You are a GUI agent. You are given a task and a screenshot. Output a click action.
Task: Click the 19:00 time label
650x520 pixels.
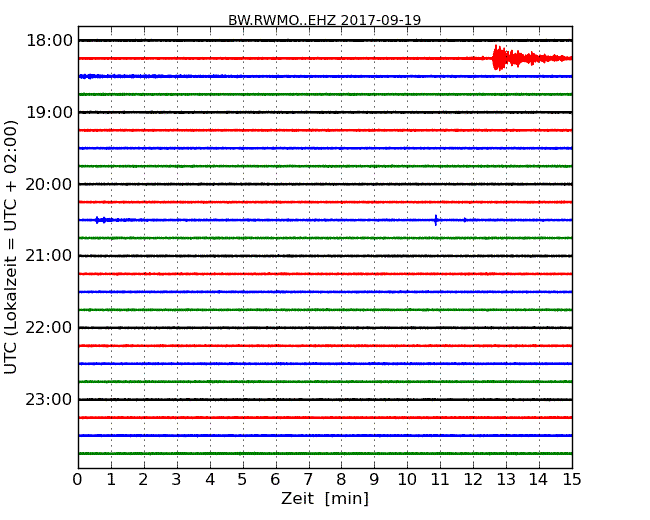[x=49, y=112]
